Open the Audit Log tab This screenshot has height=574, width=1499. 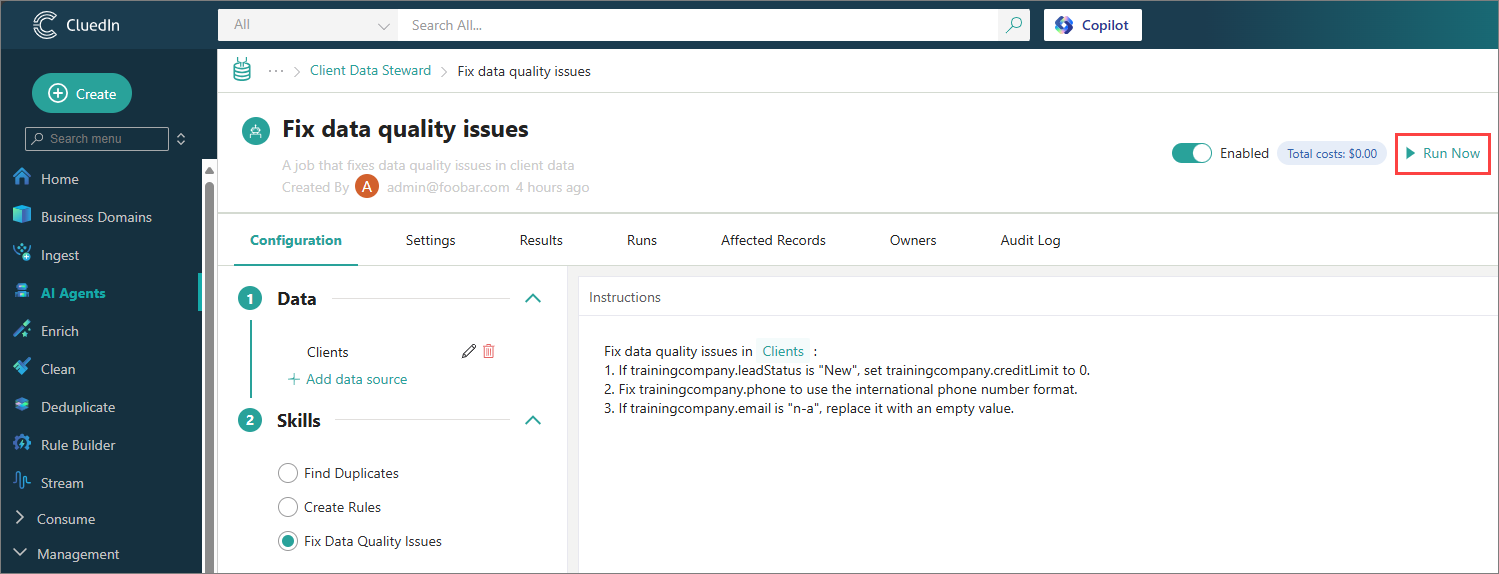pyautogui.click(x=1030, y=240)
